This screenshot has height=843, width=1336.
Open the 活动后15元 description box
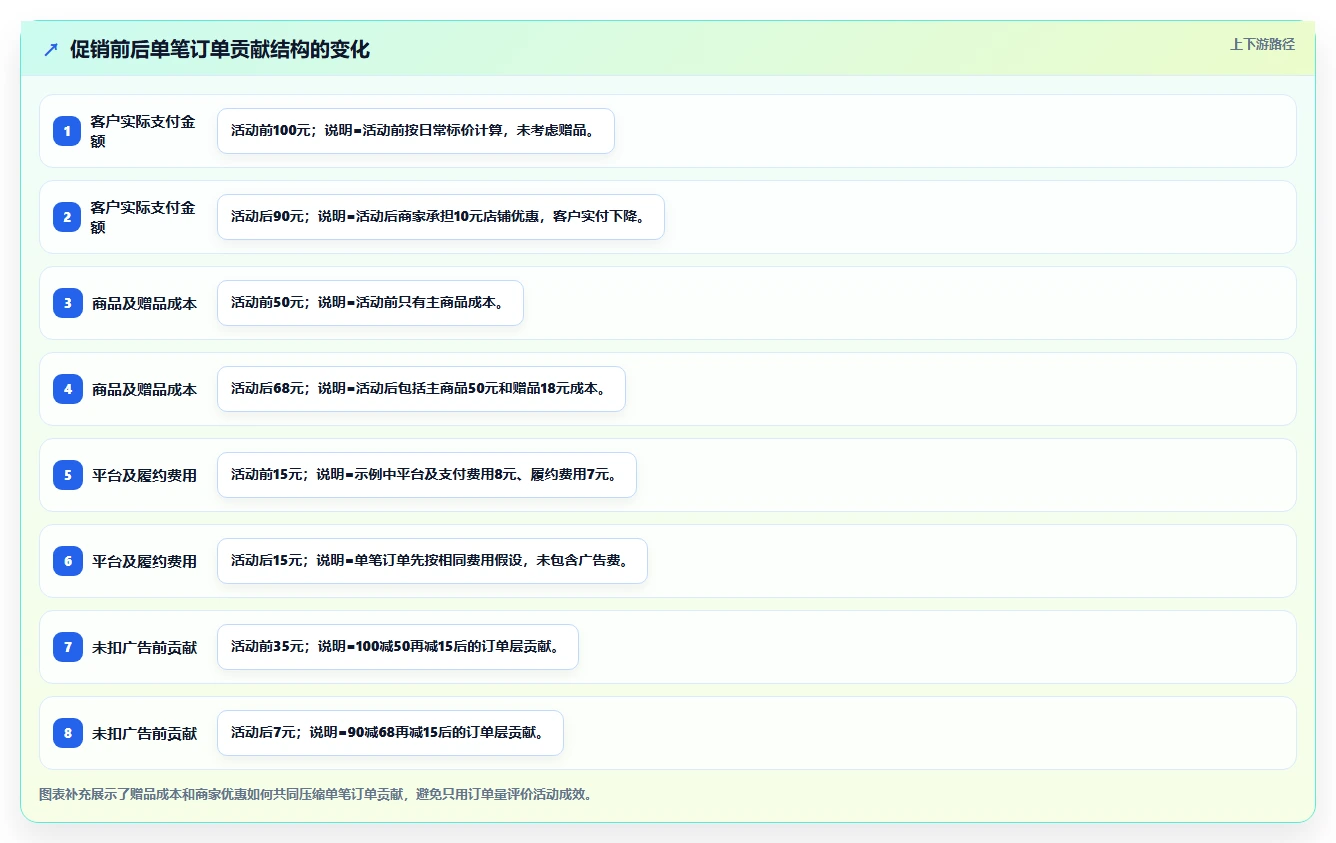tap(432, 561)
